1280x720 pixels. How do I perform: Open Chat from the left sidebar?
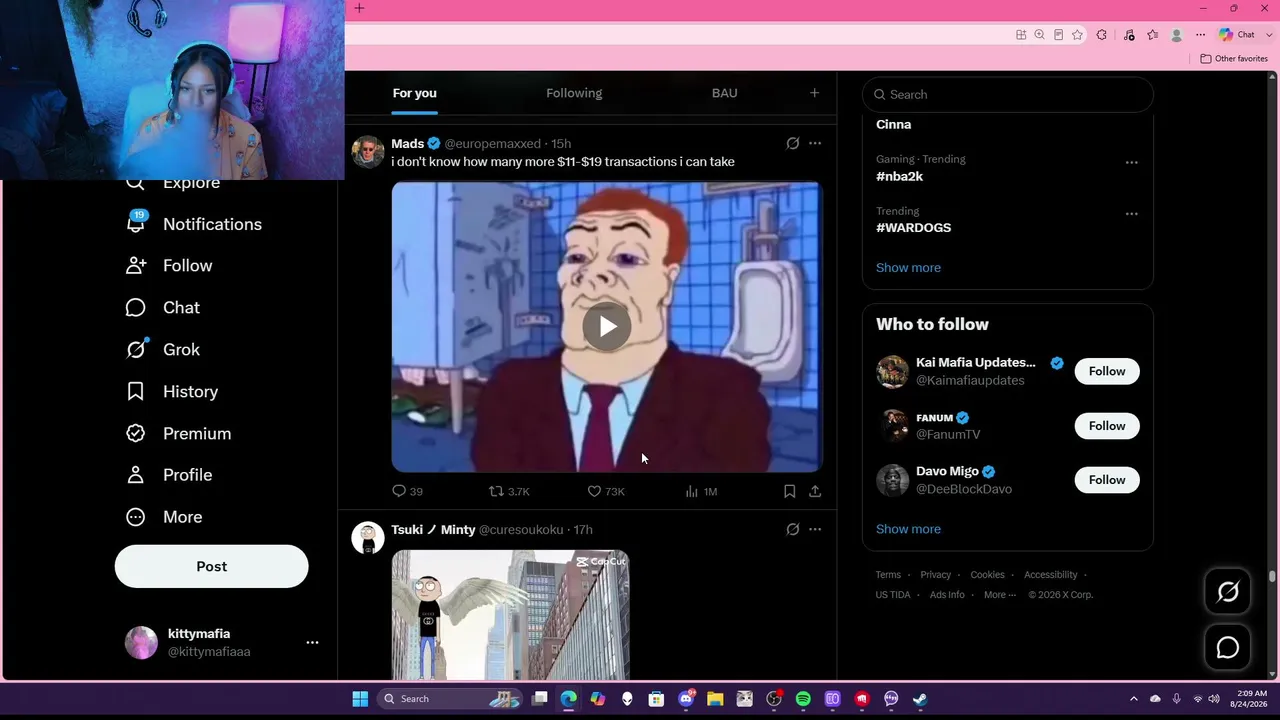tap(162, 308)
